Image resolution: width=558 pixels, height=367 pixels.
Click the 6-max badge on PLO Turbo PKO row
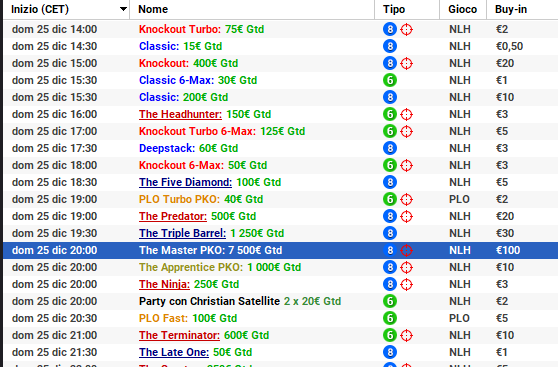(x=390, y=199)
